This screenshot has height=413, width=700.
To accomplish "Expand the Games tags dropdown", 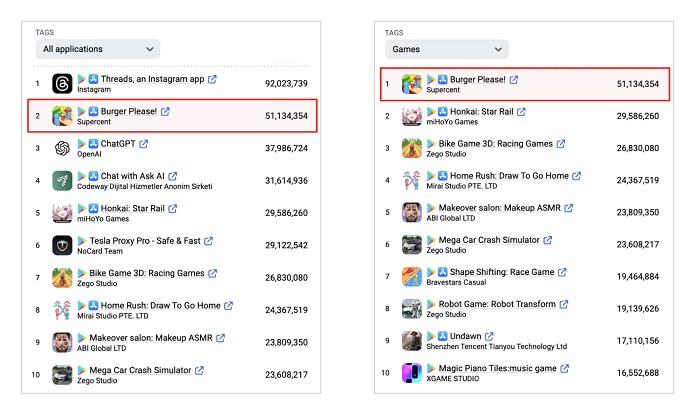I will click(x=446, y=49).
